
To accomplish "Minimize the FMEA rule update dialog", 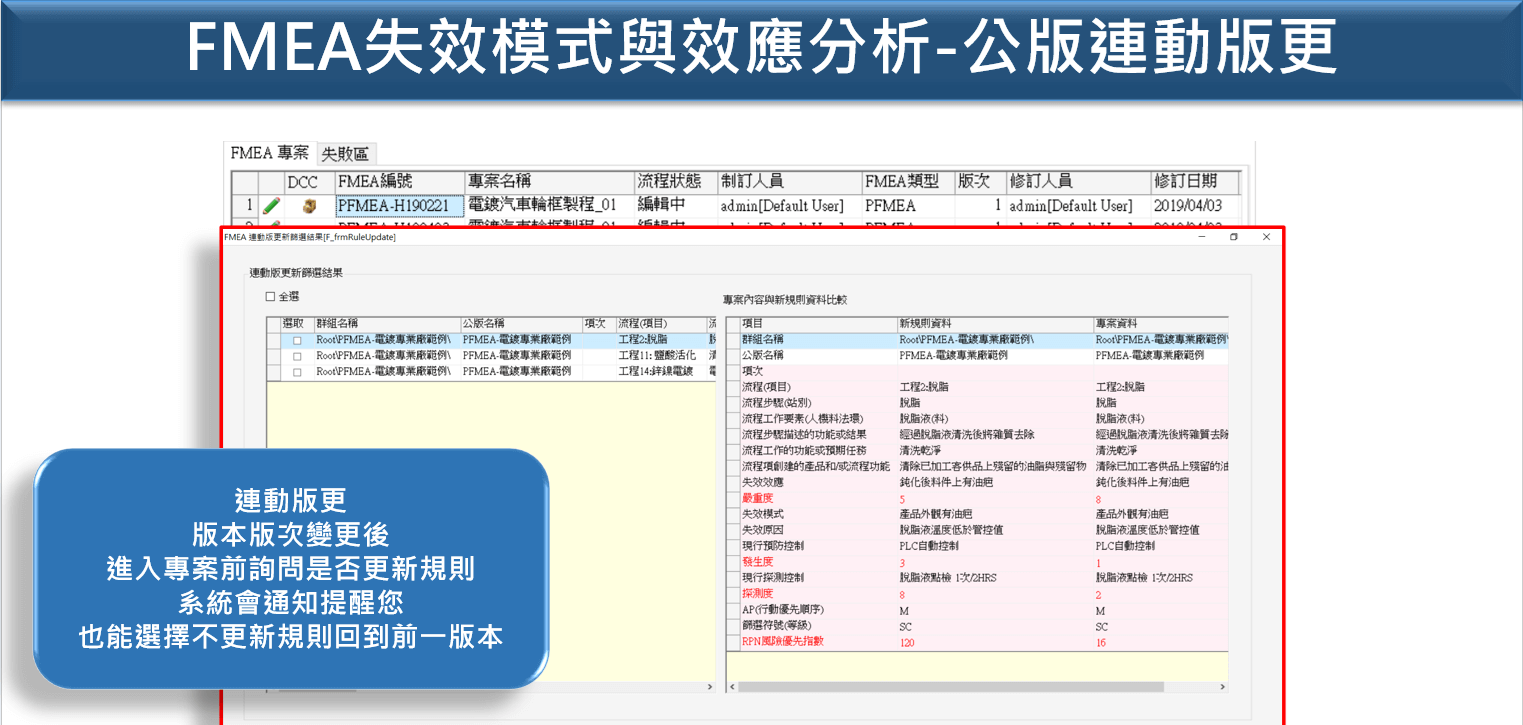I will pyautogui.click(x=1202, y=237).
